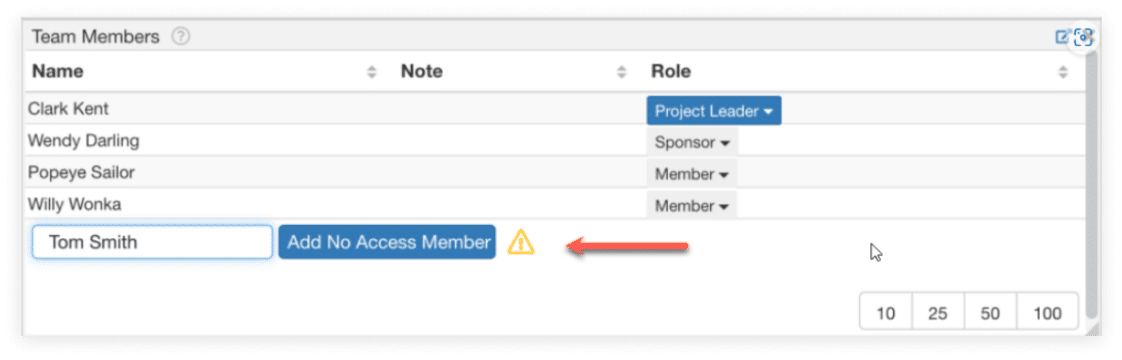Click the vertical scrollbar on the right
Viewport: 1122px width, 360px height.
(1091, 183)
